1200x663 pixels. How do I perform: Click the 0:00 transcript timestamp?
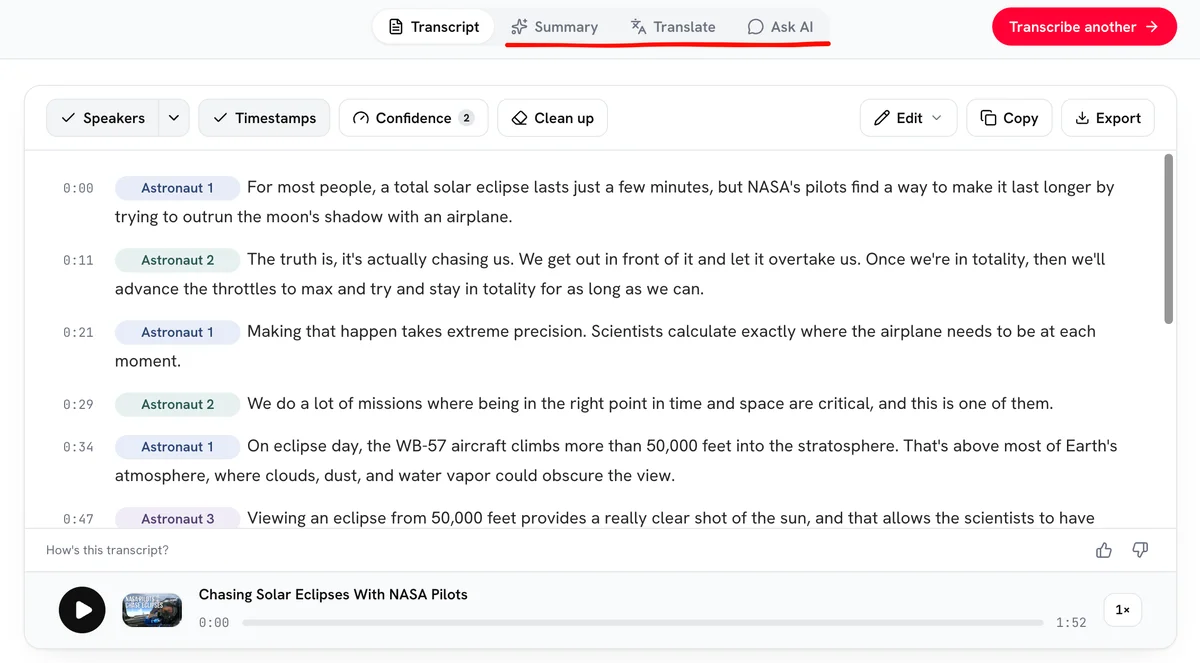point(78,188)
